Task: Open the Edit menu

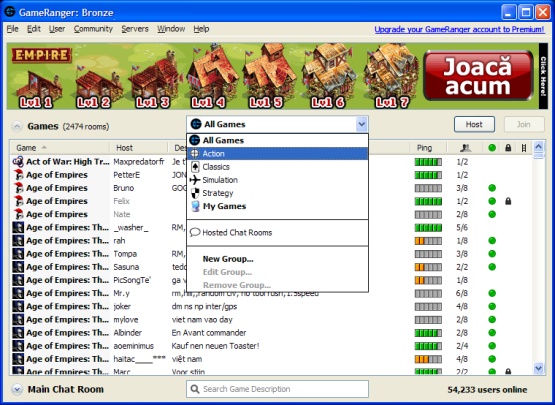Action: pyautogui.click(x=34, y=29)
